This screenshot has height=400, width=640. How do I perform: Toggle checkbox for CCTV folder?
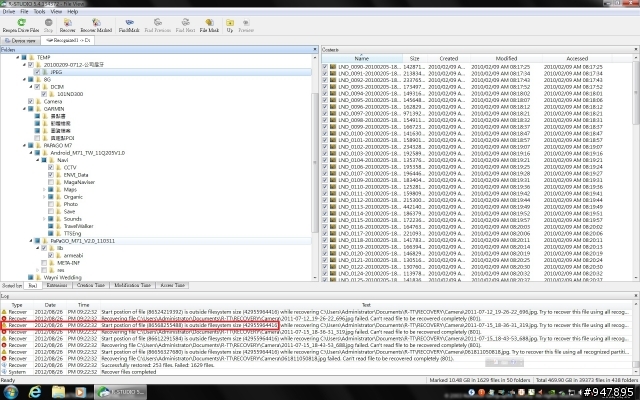click(x=51, y=168)
